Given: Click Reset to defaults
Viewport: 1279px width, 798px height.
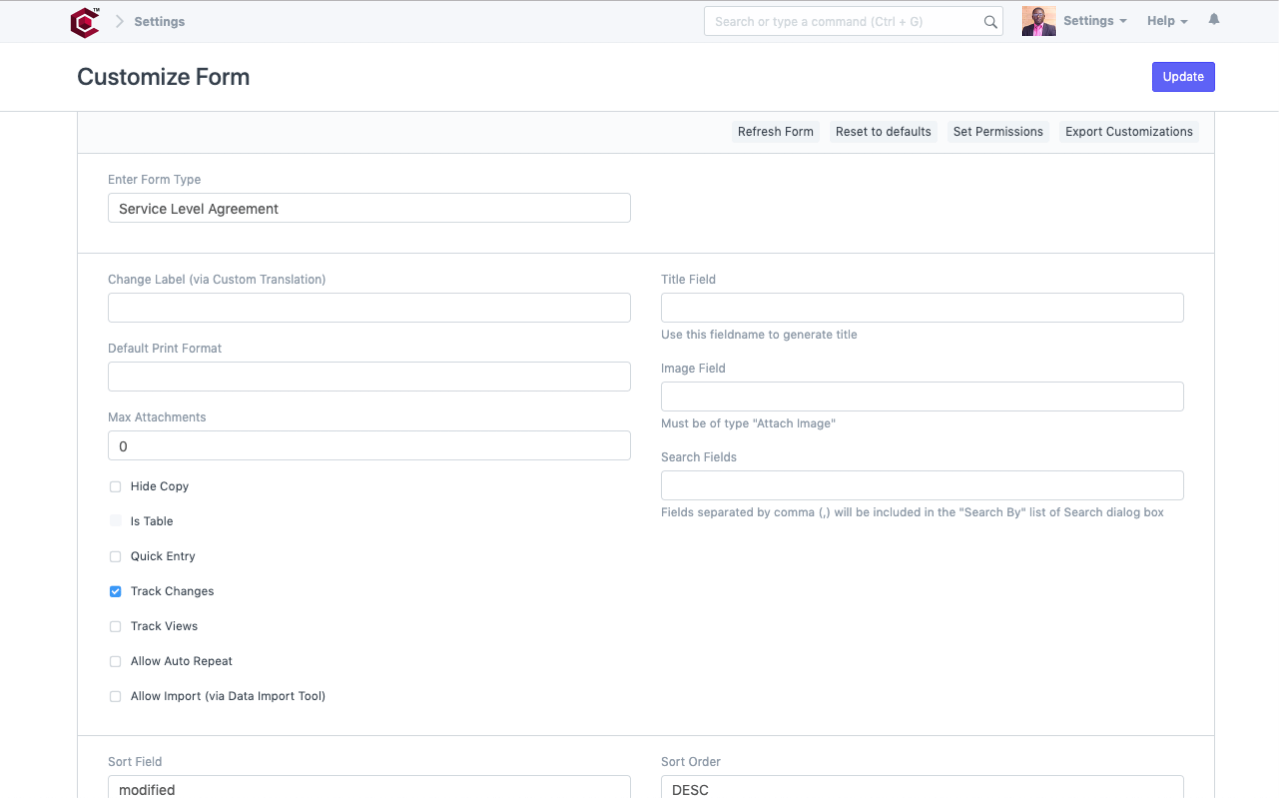Looking at the screenshot, I should [x=883, y=131].
